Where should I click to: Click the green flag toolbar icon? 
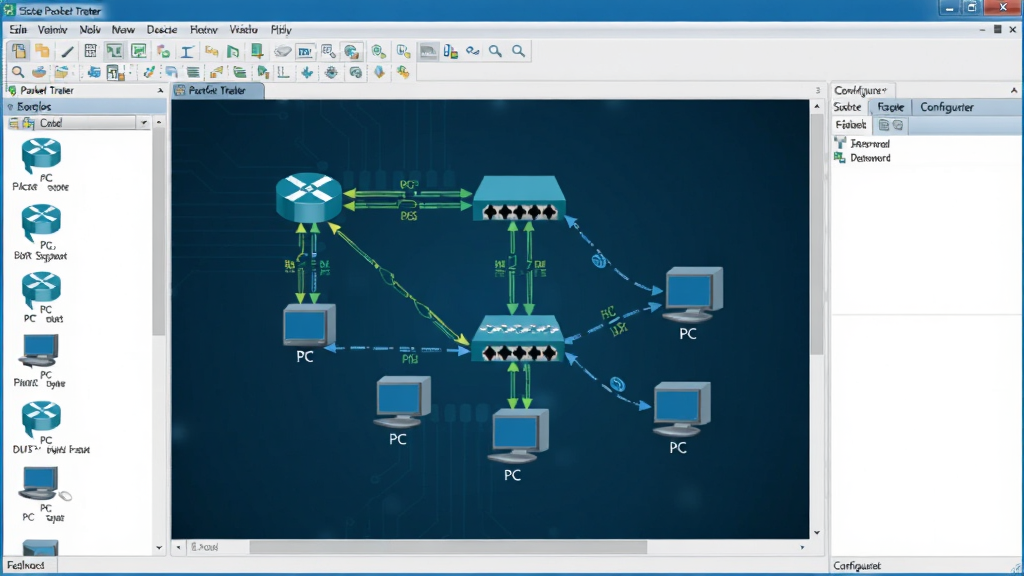pyautogui.click(x=233, y=51)
